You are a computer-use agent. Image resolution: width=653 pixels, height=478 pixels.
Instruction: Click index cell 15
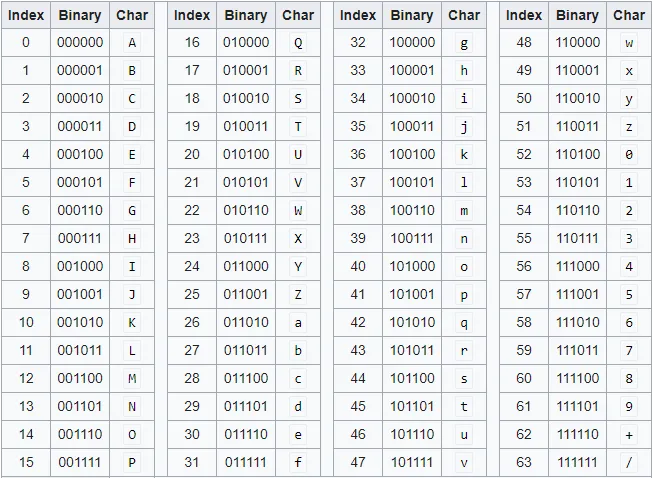tap(26, 462)
